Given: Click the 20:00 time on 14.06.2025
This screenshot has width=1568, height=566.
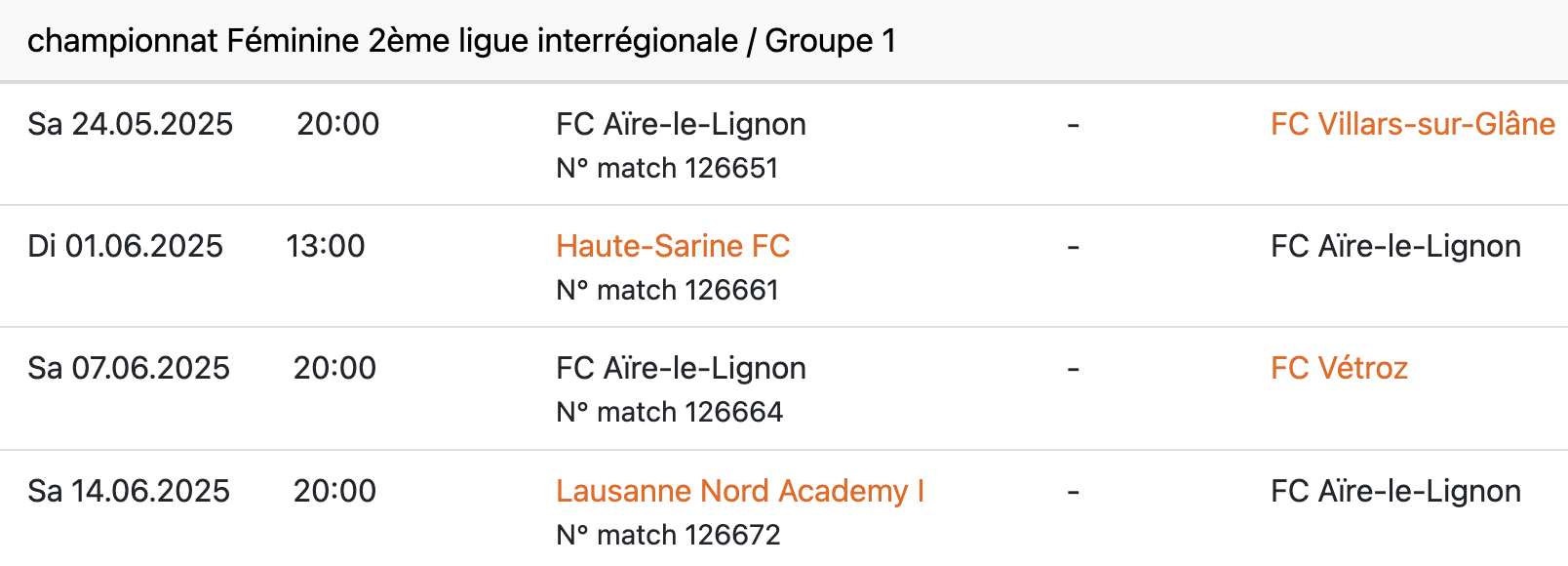Looking at the screenshot, I should coord(335,491).
